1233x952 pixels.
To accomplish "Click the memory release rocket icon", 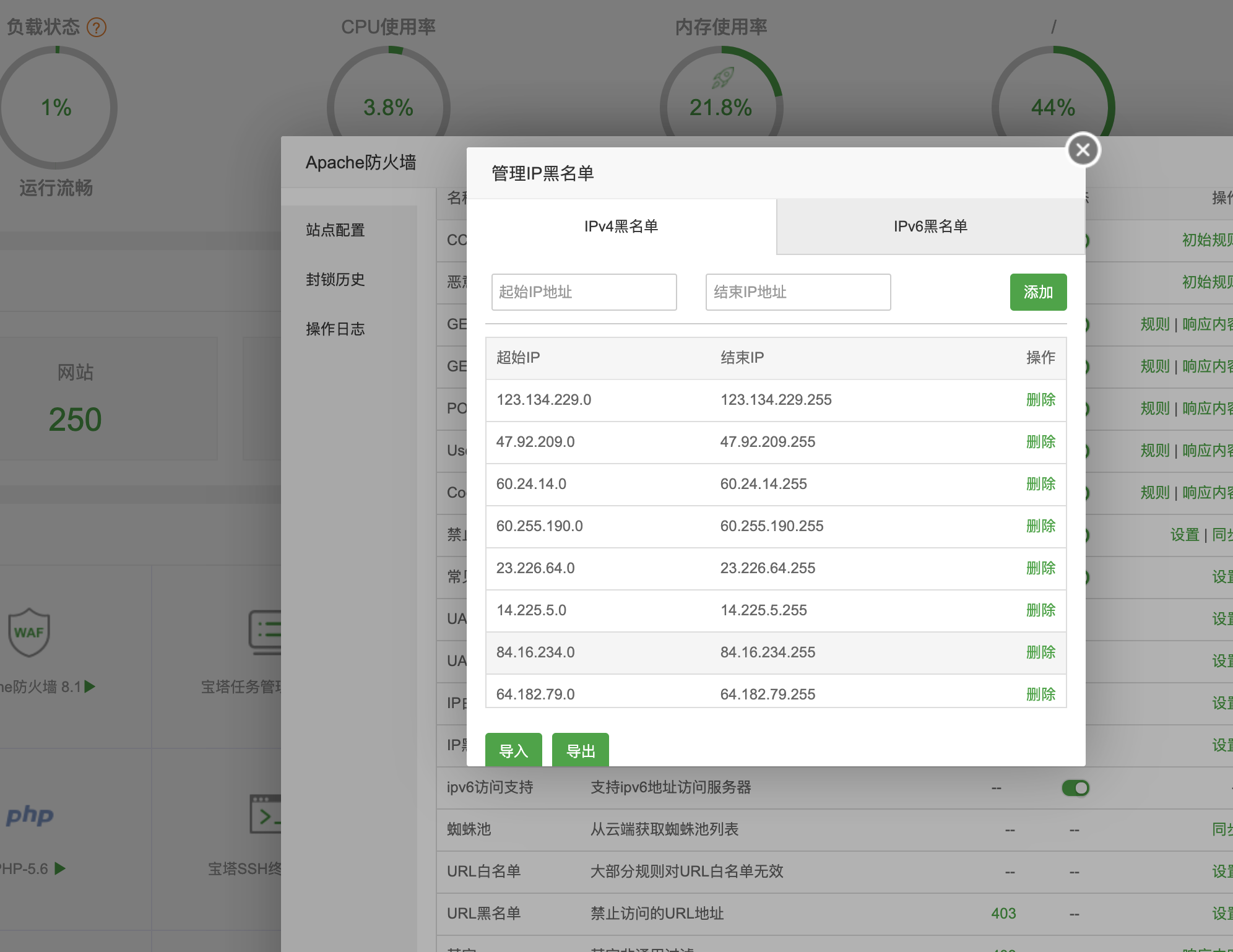I will coord(722,77).
